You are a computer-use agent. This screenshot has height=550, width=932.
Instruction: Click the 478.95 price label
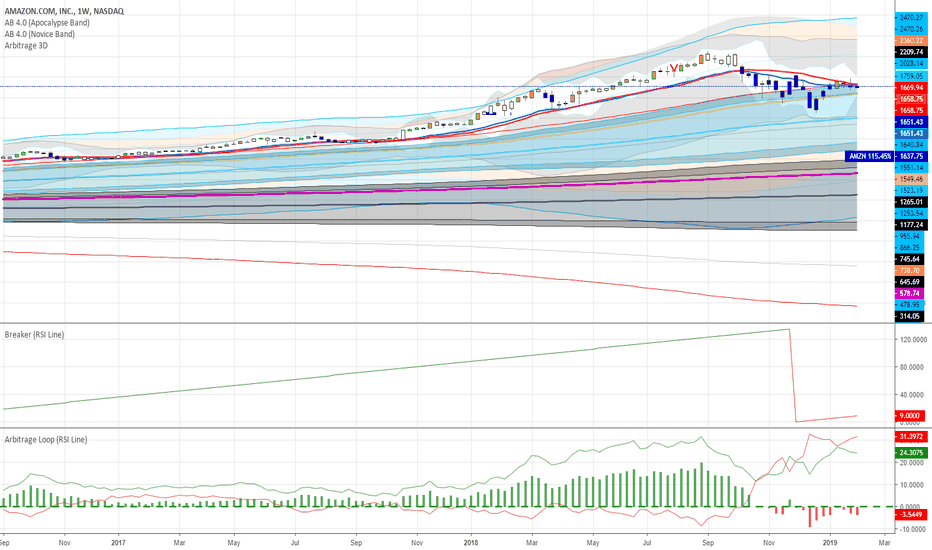(x=910, y=304)
